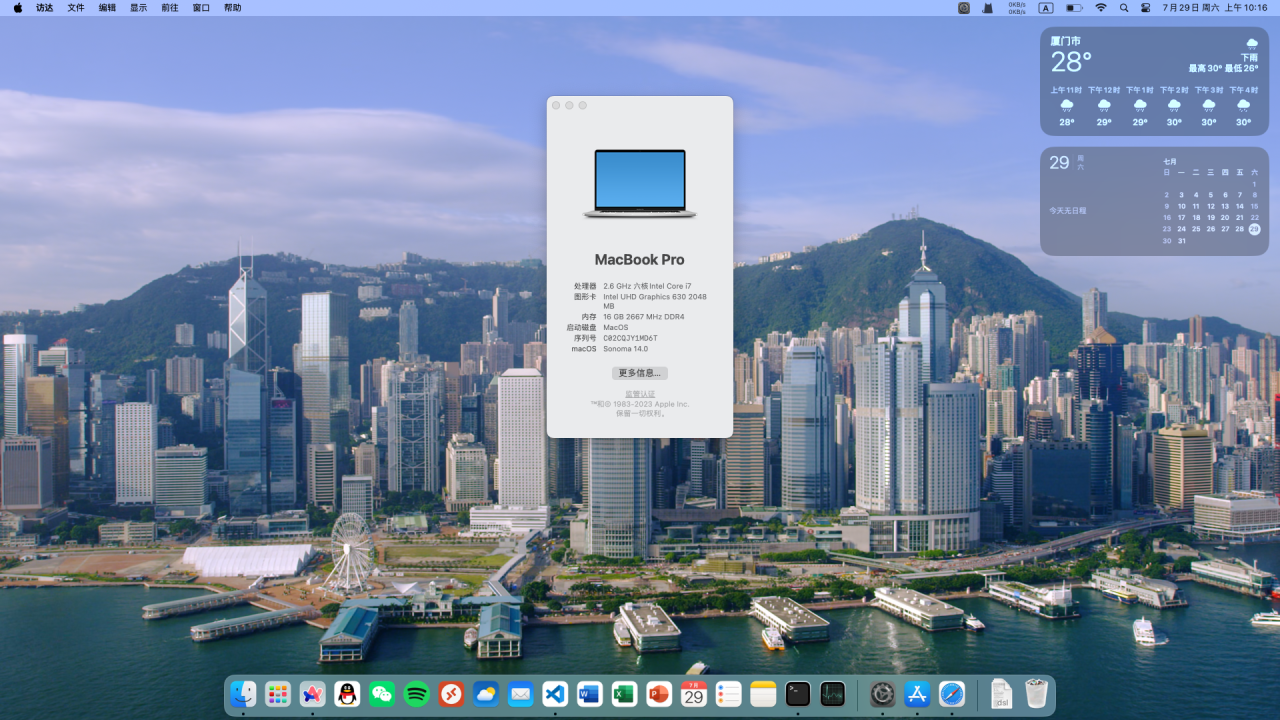Viewport: 1280px width, 720px height.
Task: Click the battery status icon
Action: 1074,7
